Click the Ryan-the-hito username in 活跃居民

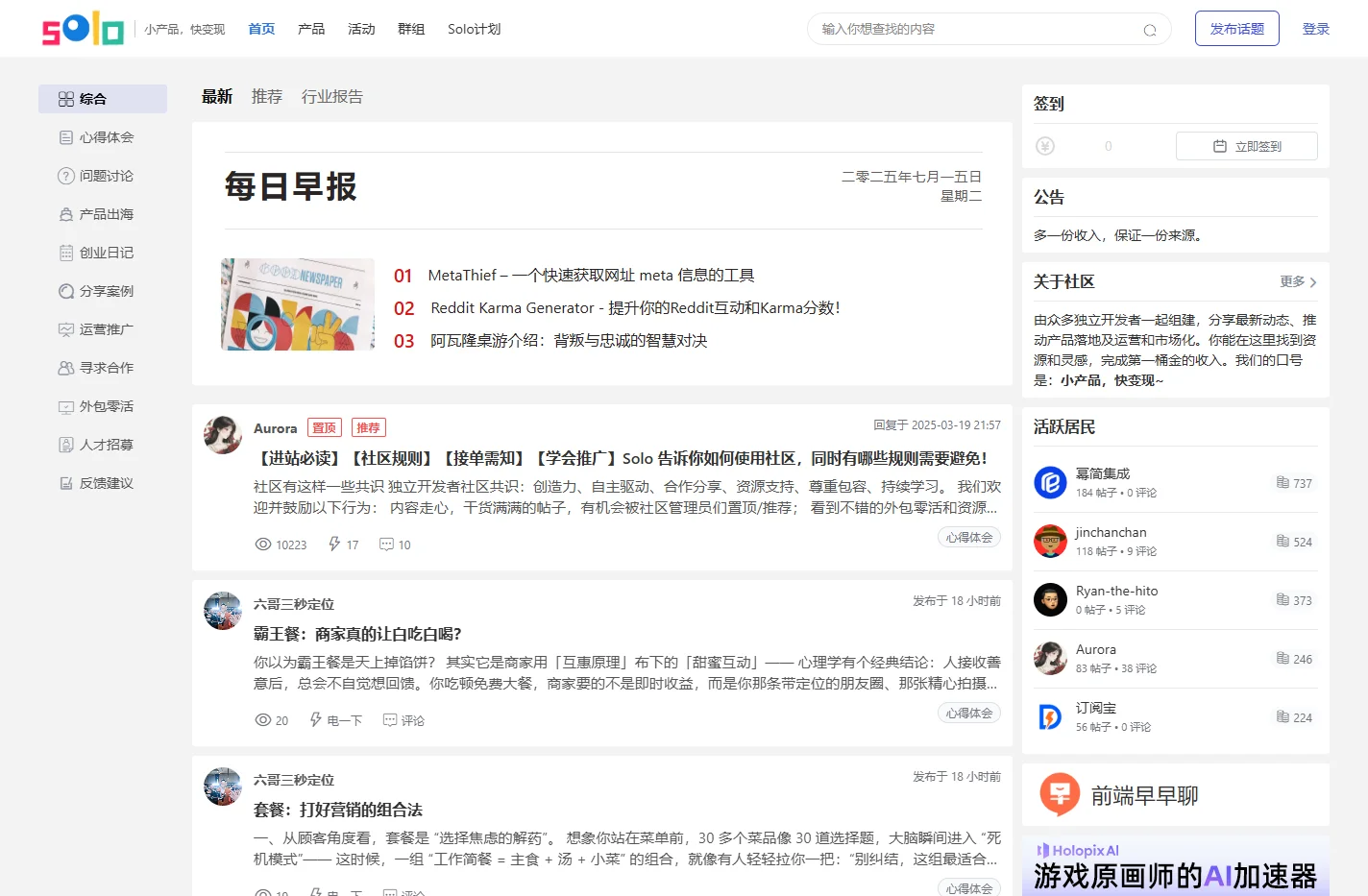pos(1117,591)
